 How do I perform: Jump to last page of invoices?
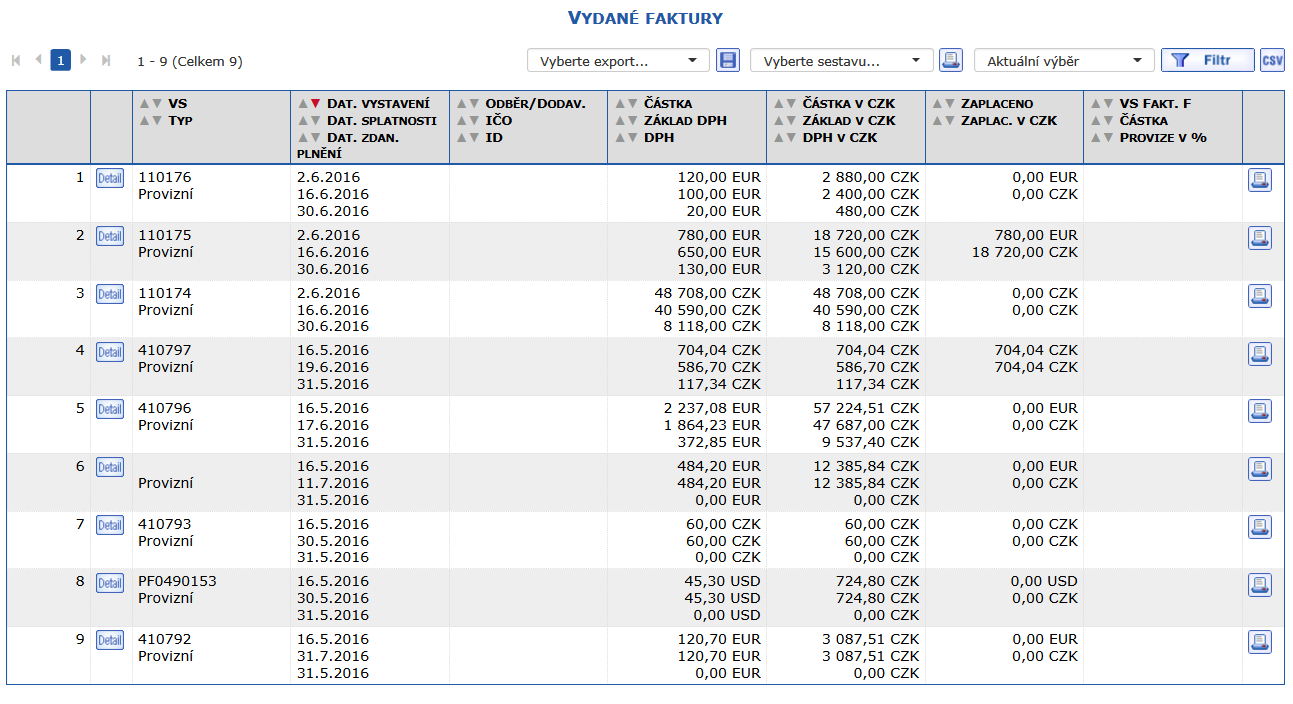pyautogui.click(x=106, y=60)
